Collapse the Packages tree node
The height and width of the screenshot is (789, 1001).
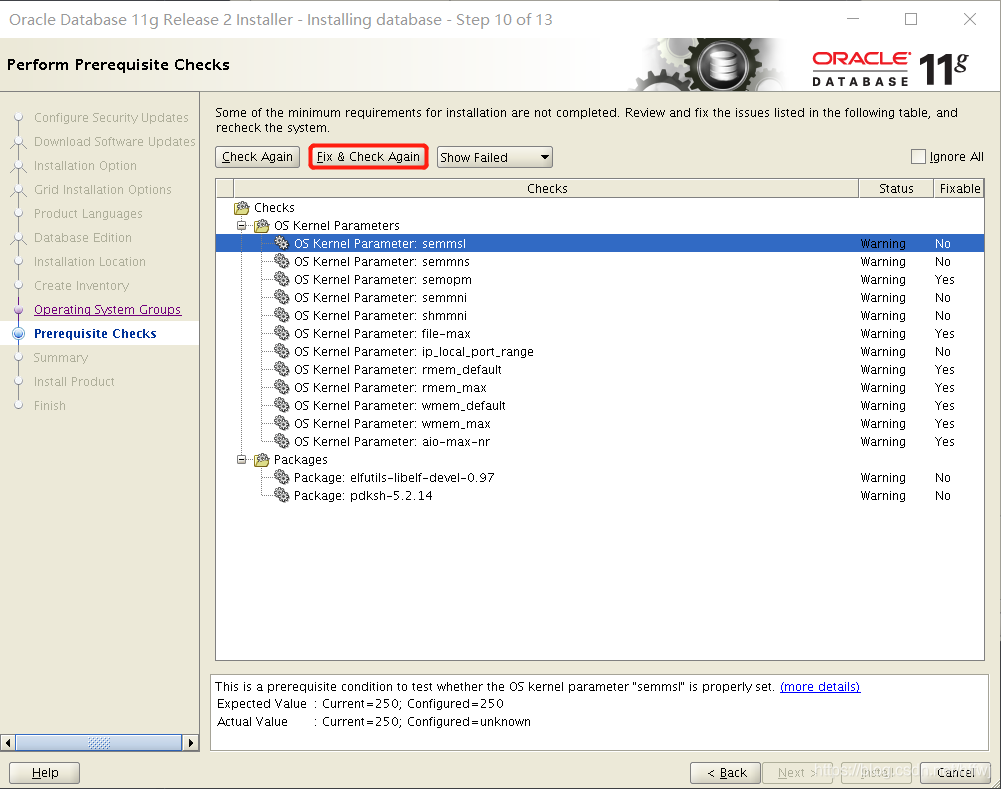(241, 460)
